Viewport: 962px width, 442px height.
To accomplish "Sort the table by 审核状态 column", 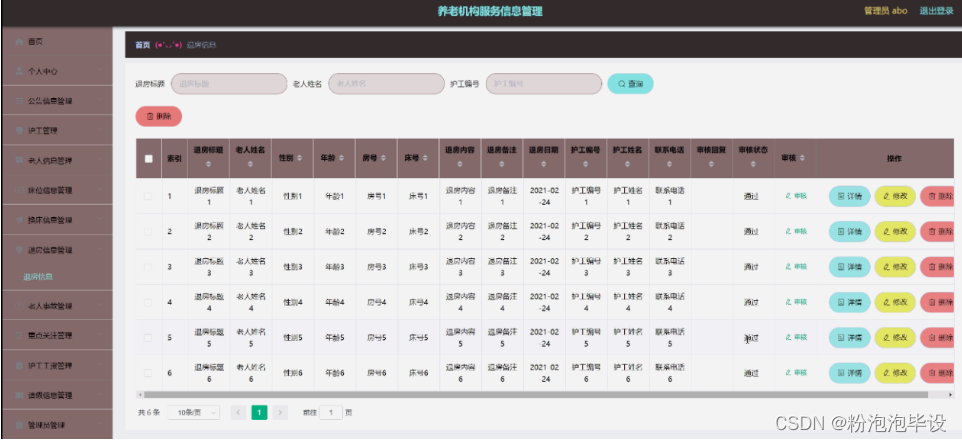I will click(x=753, y=165).
